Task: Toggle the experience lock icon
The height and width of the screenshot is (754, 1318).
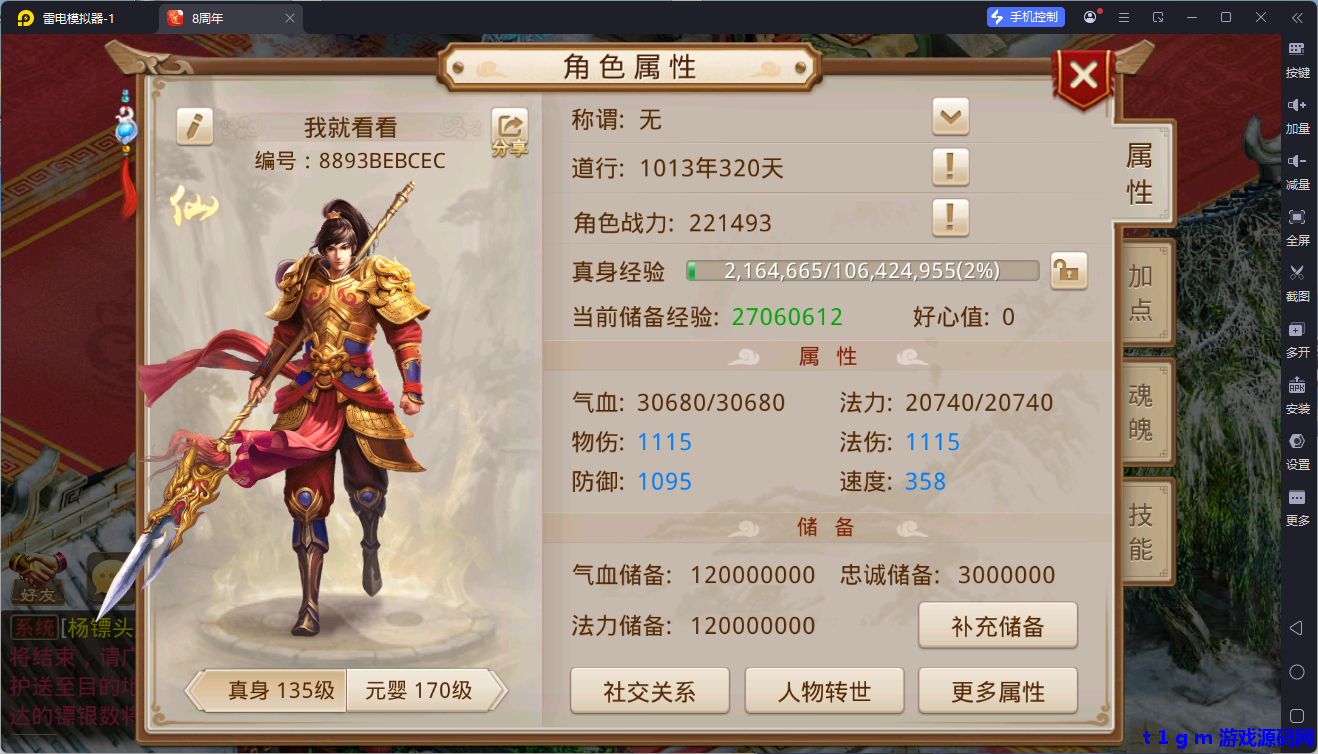Action: click(1069, 270)
